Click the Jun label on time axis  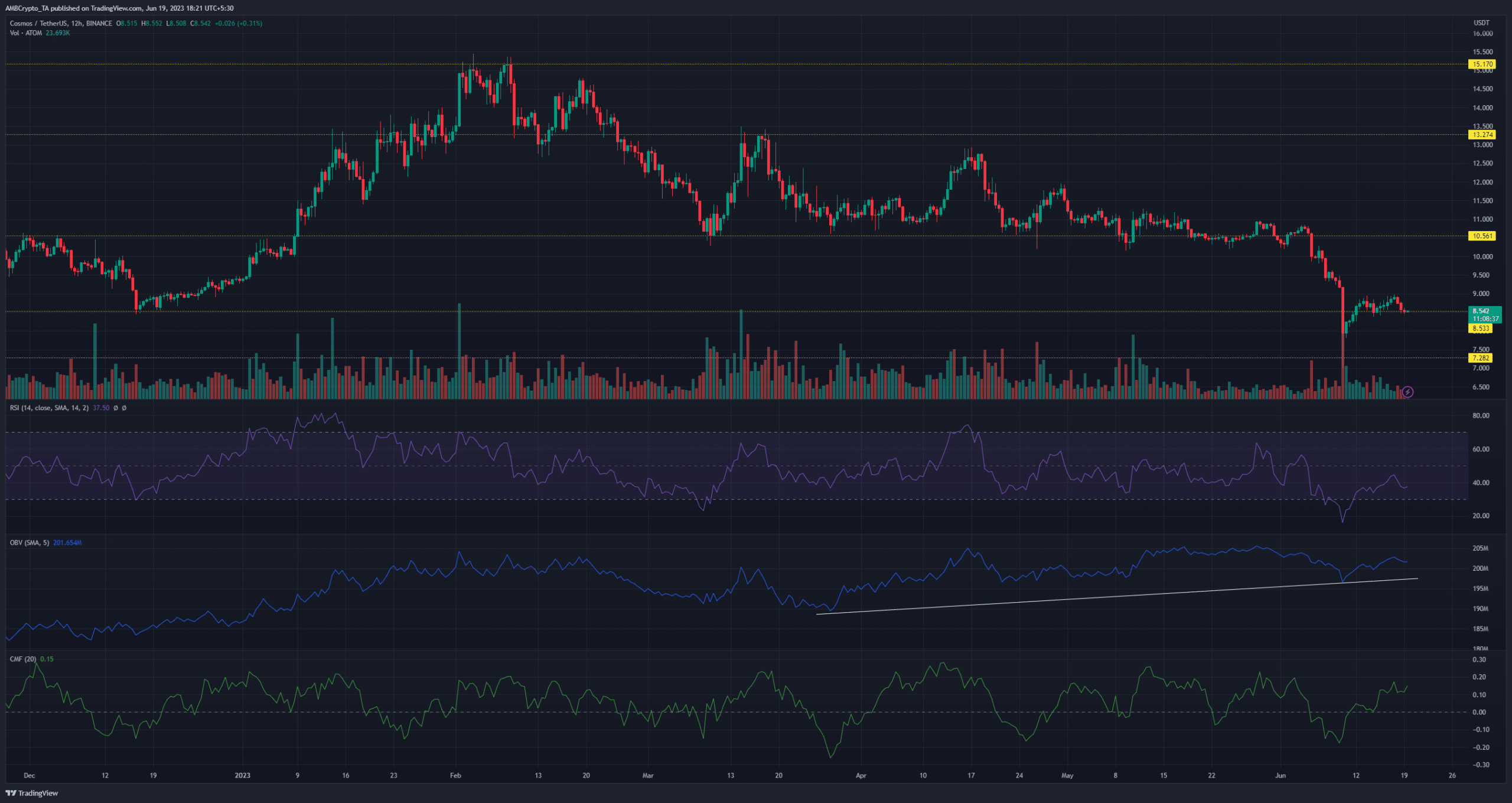[x=1280, y=775]
